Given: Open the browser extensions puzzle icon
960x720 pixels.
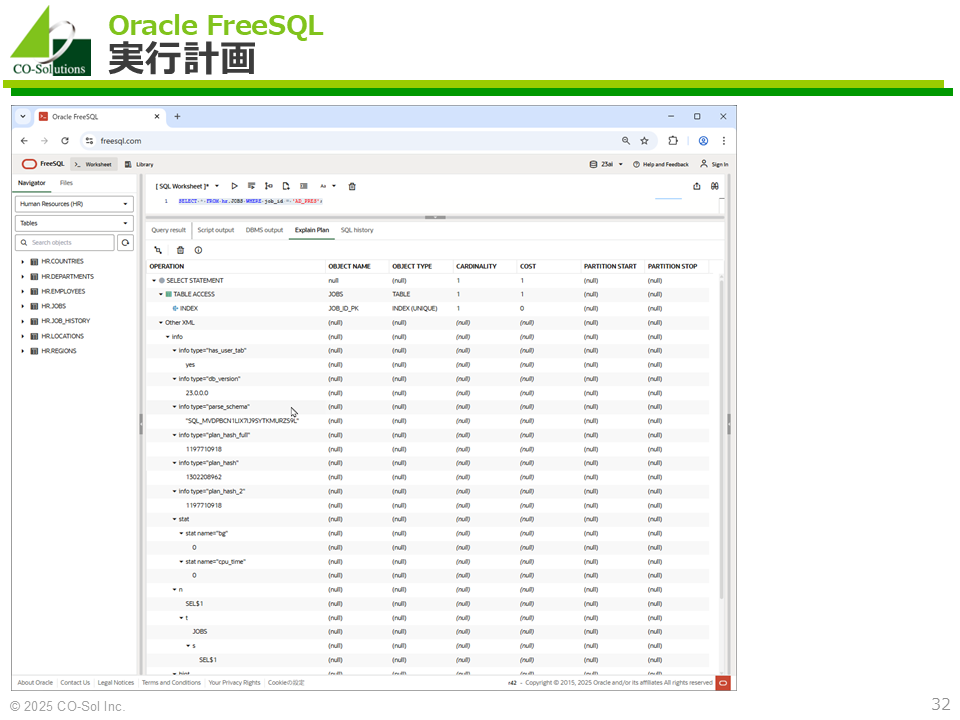Looking at the screenshot, I should (x=673, y=141).
